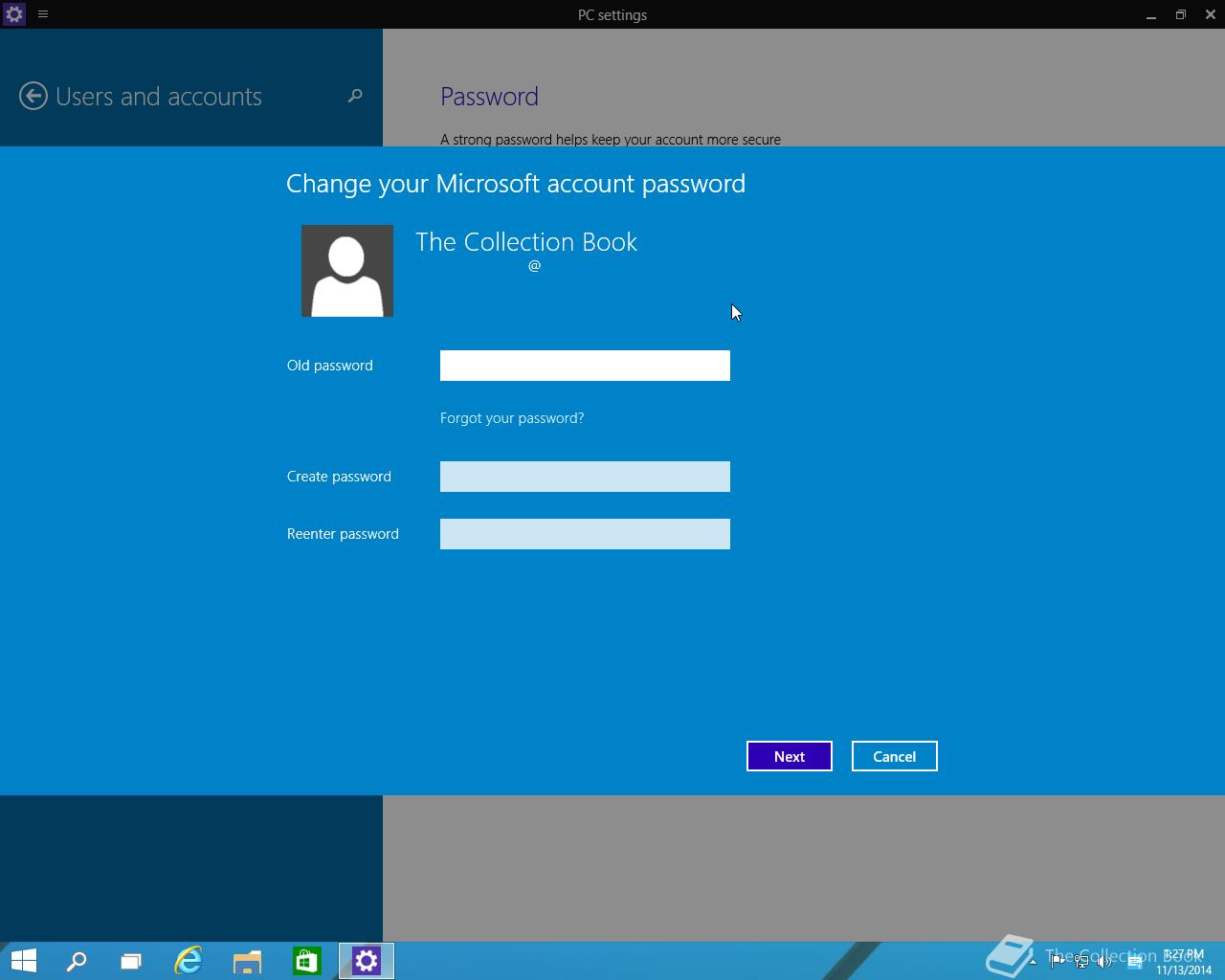Close the PC settings window

[1211, 14]
